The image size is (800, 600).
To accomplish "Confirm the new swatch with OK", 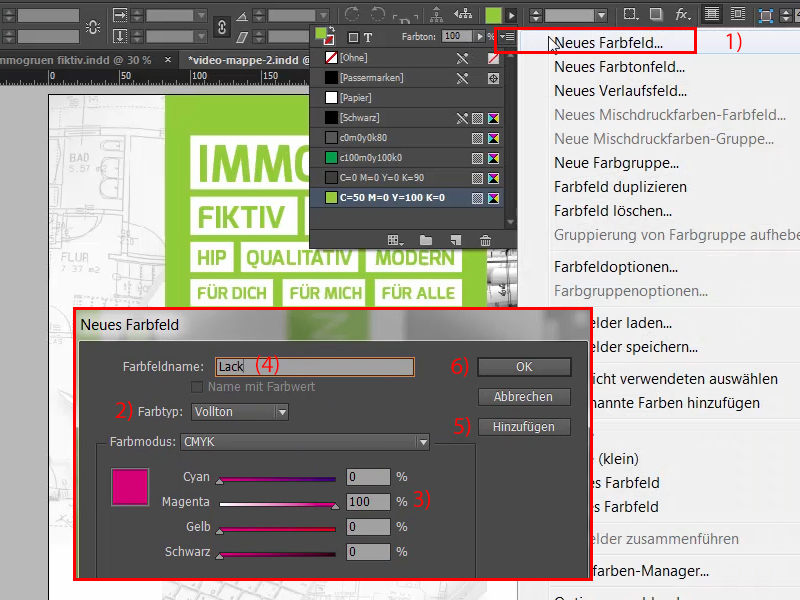I will (523, 366).
